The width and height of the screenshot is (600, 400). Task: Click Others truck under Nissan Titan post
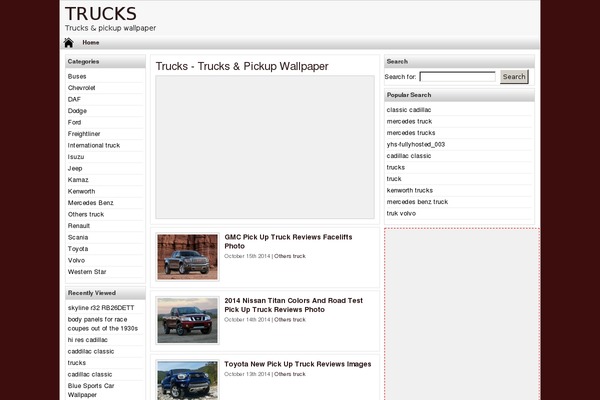(x=290, y=320)
